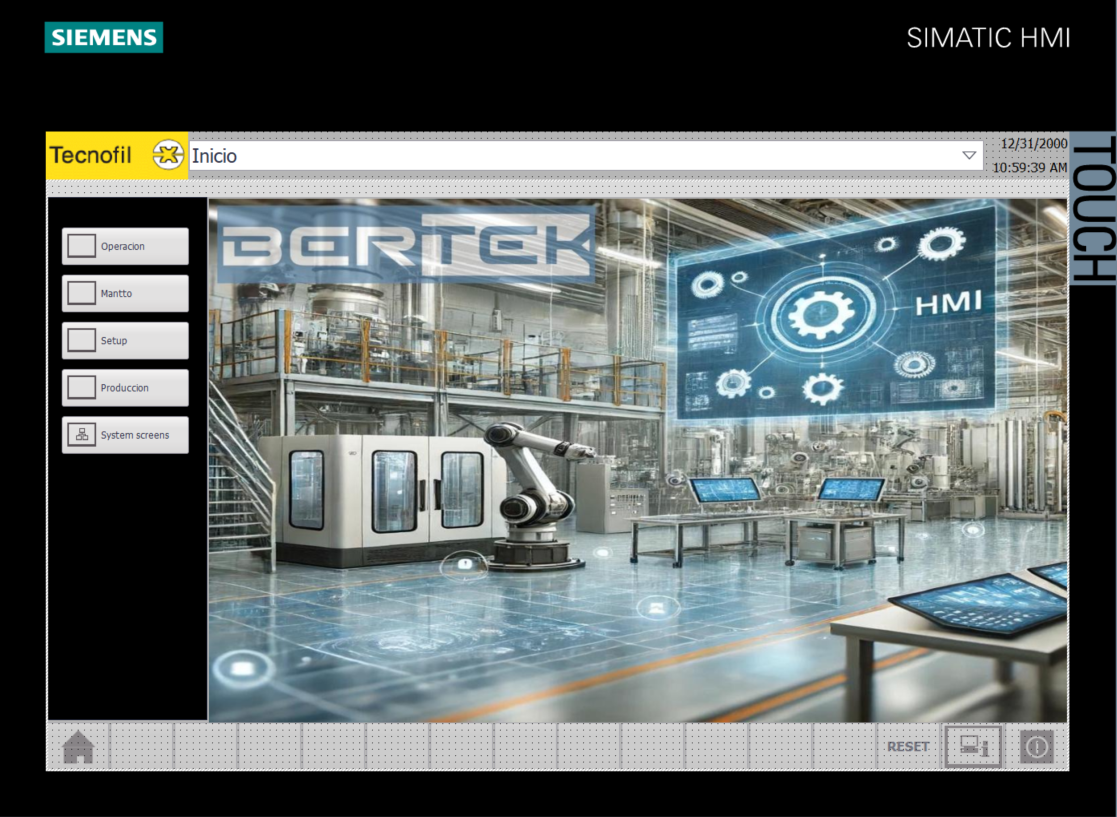The height and width of the screenshot is (817, 1117).
Task: Open the Produccion screen
Action: 125,387
